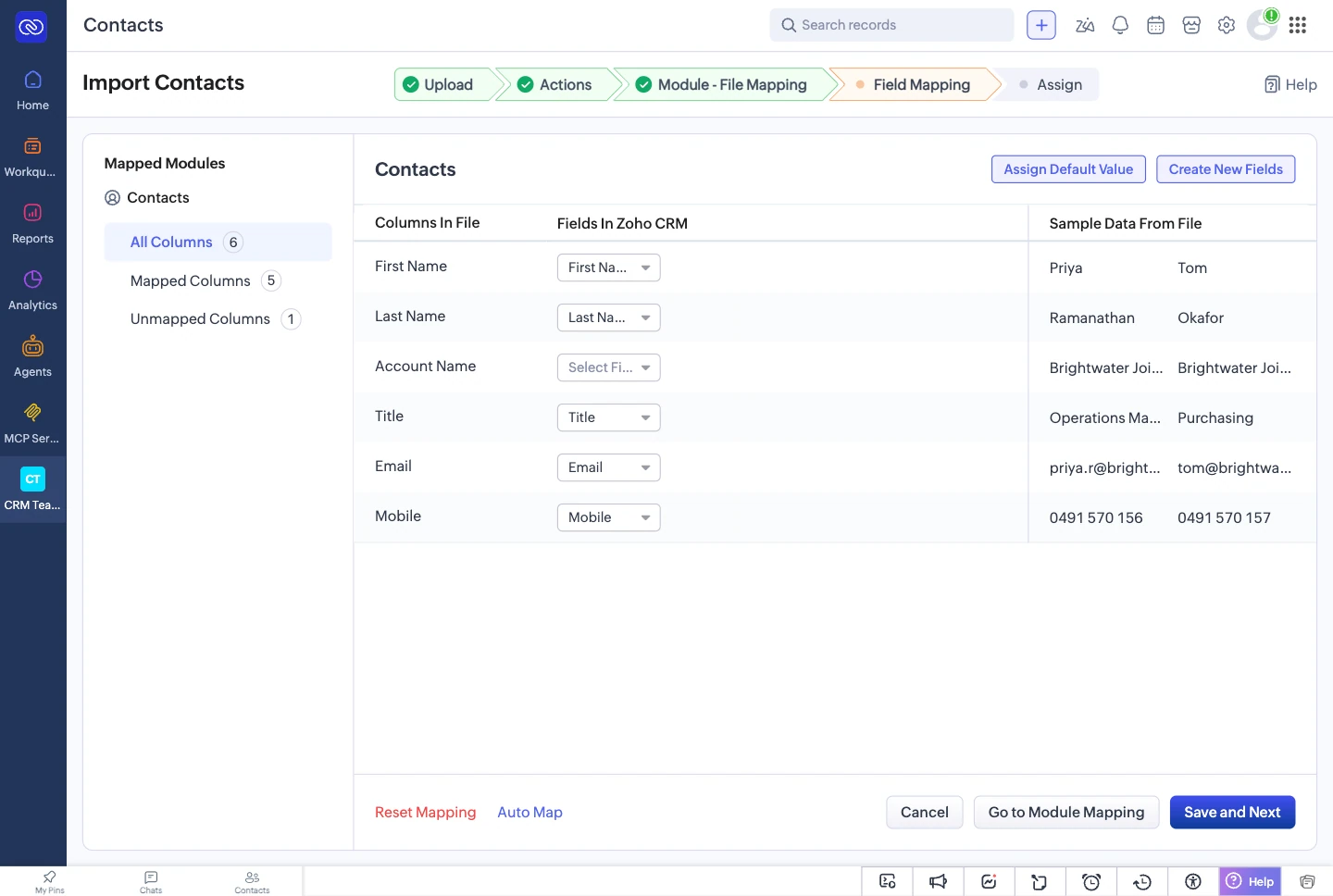Open the recent items history icon

coord(1141,881)
